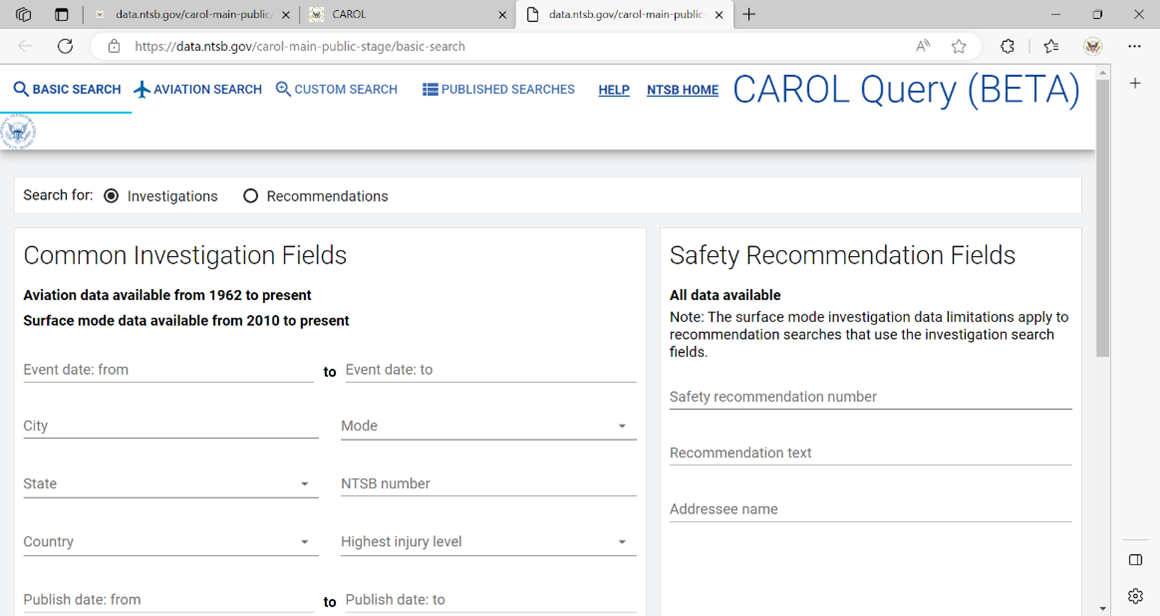
Task: Open the Custom Search tab
Action: point(337,89)
